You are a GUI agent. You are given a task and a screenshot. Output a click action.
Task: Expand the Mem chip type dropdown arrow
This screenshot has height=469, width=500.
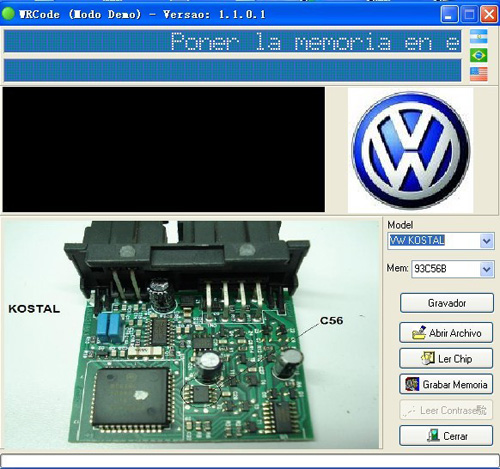point(487,269)
